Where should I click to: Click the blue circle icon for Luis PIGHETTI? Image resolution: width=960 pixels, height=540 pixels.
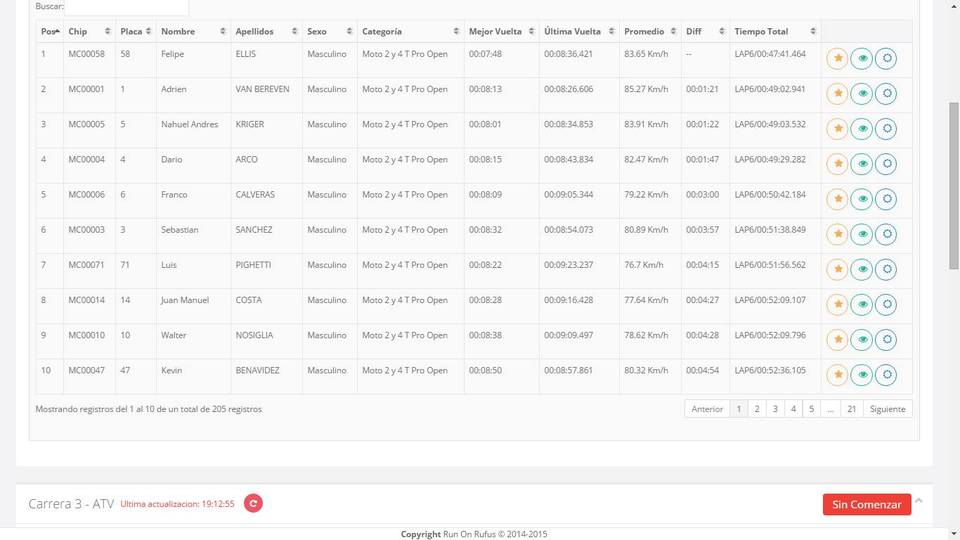coord(886,269)
